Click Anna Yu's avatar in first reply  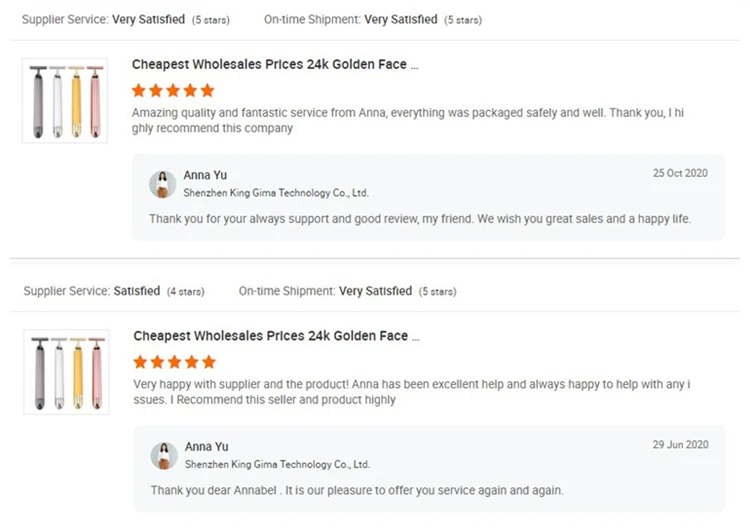[x=163, y=184]
